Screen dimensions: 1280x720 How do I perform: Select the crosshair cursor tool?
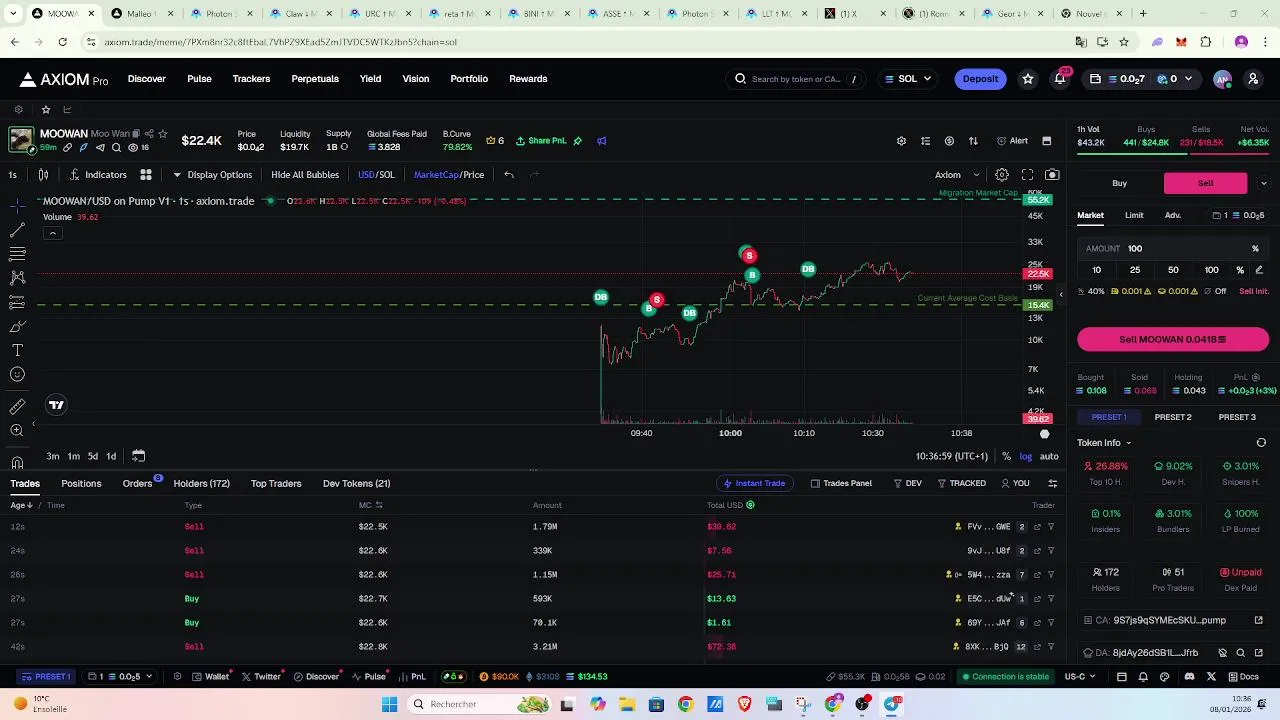click(x=17, y=205)
